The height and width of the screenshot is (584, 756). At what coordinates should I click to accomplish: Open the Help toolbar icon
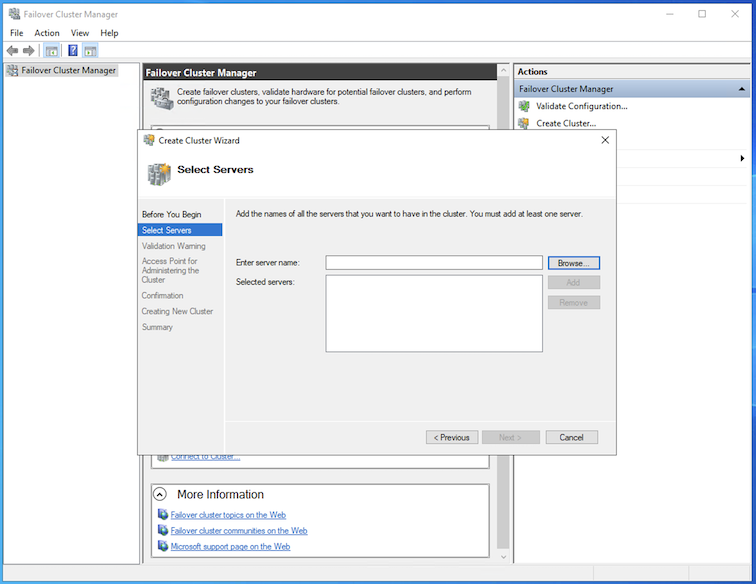tap(73, 51)
